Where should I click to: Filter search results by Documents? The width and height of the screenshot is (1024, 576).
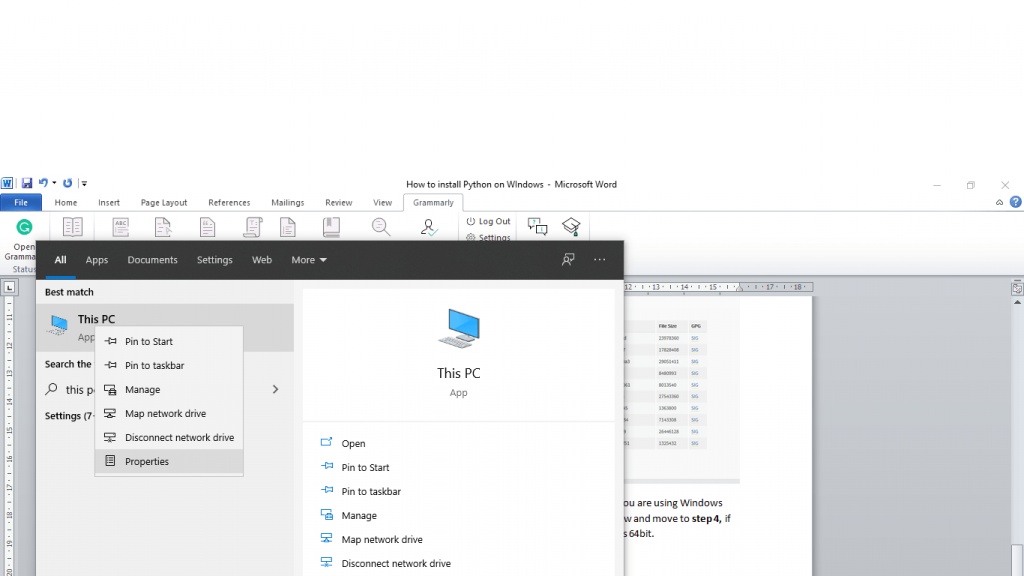pyautogui.click(x=152, y=260)
